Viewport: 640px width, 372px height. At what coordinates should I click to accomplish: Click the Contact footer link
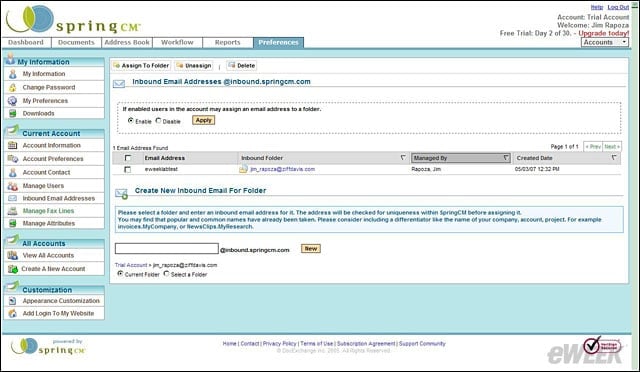click(x=250, y=344)
